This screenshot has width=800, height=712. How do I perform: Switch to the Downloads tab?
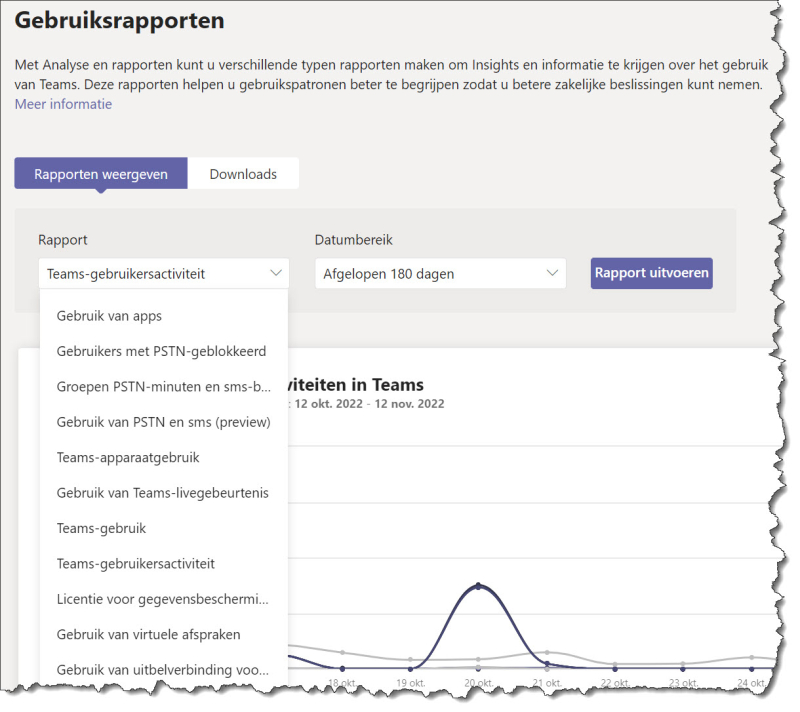[x=243, y=174]
